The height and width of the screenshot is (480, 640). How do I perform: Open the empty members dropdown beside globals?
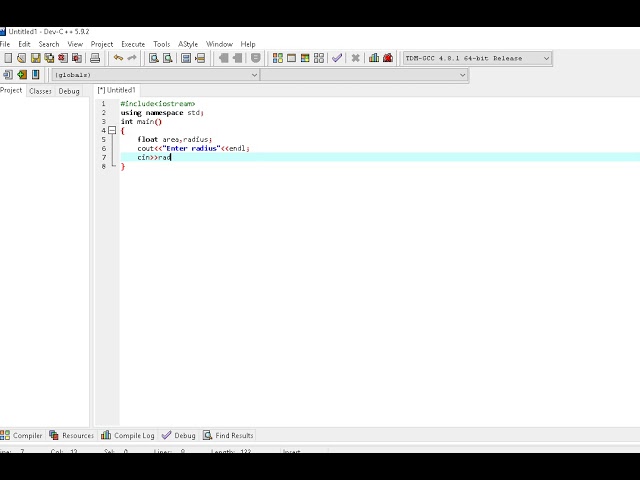pyautogui.click(x=364, y=75)
